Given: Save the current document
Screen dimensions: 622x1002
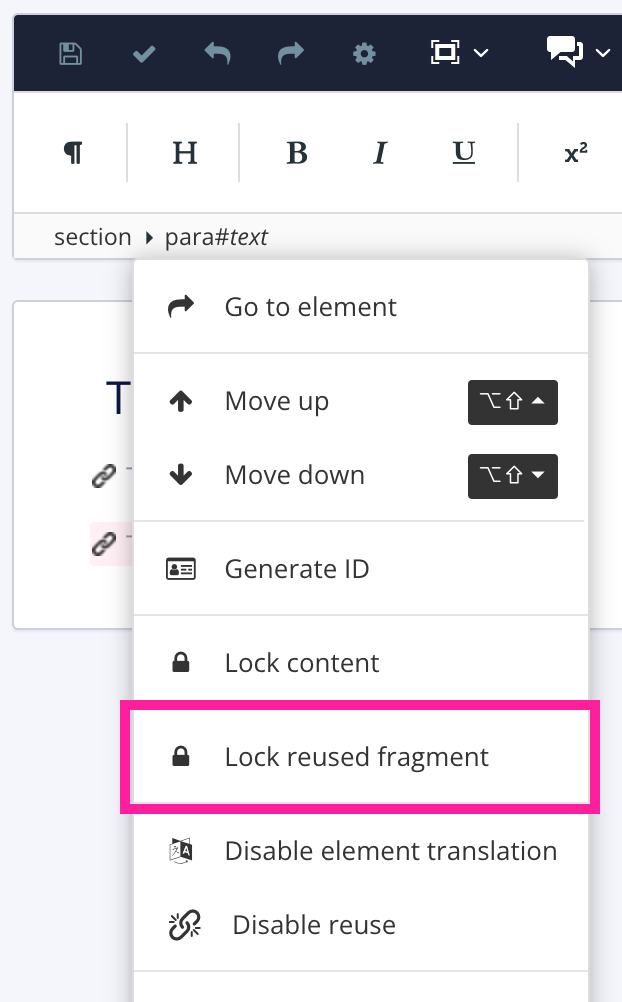Looking at the screenshot, I should (x=70, y=53).
